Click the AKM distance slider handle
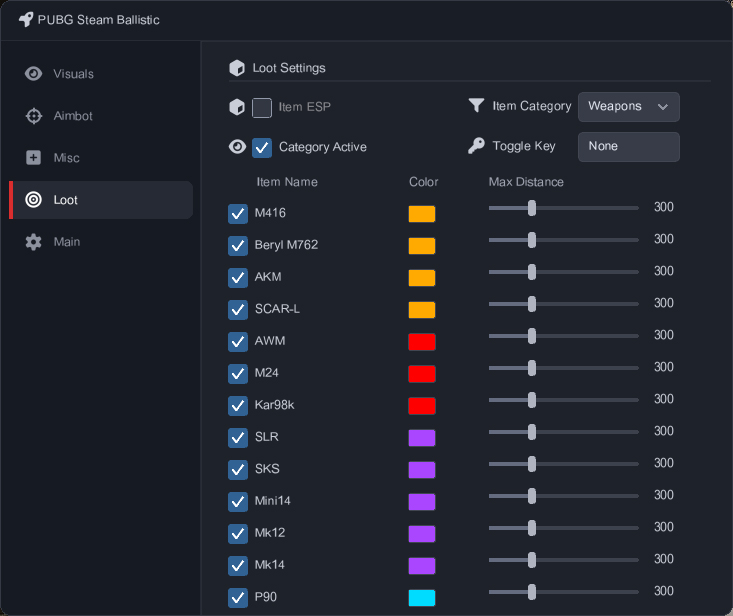 click(x=532, y=272)
